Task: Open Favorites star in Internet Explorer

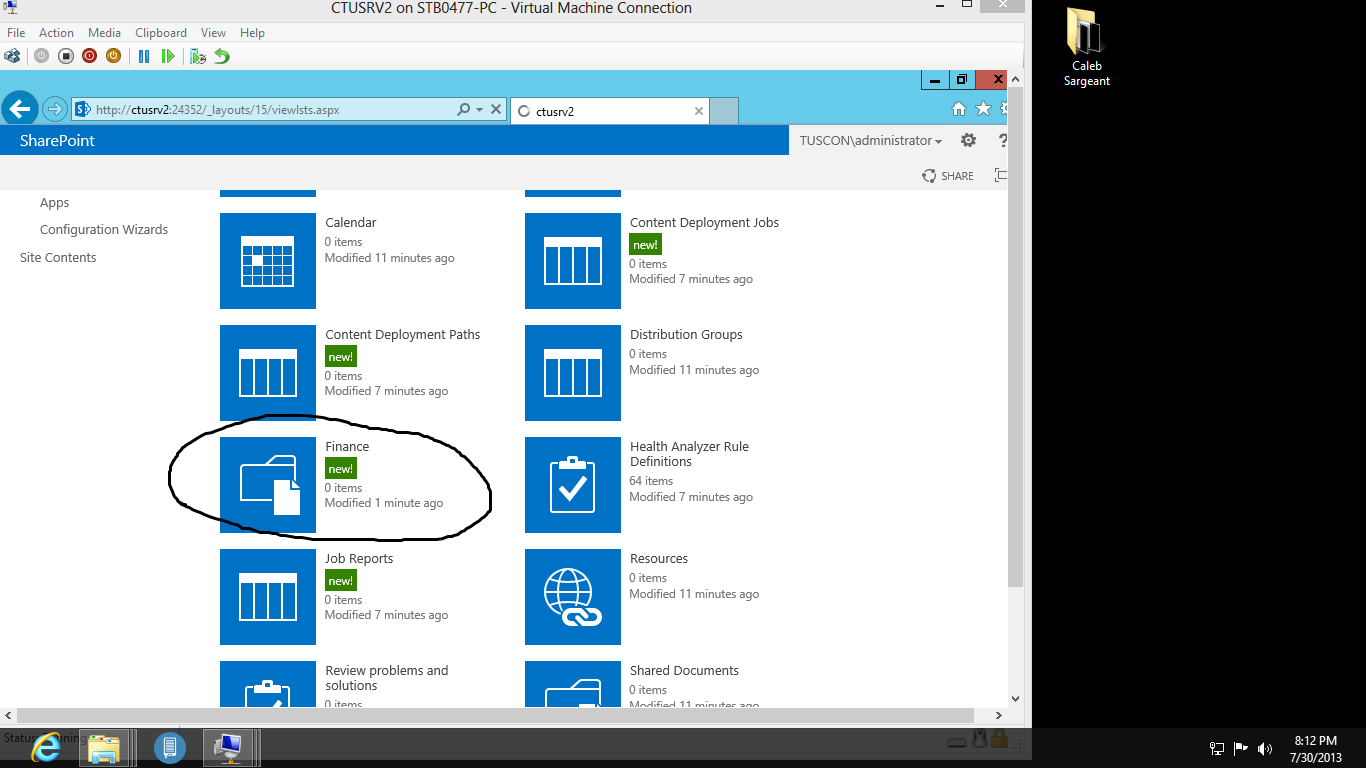Action: click(x=983, y=109)
